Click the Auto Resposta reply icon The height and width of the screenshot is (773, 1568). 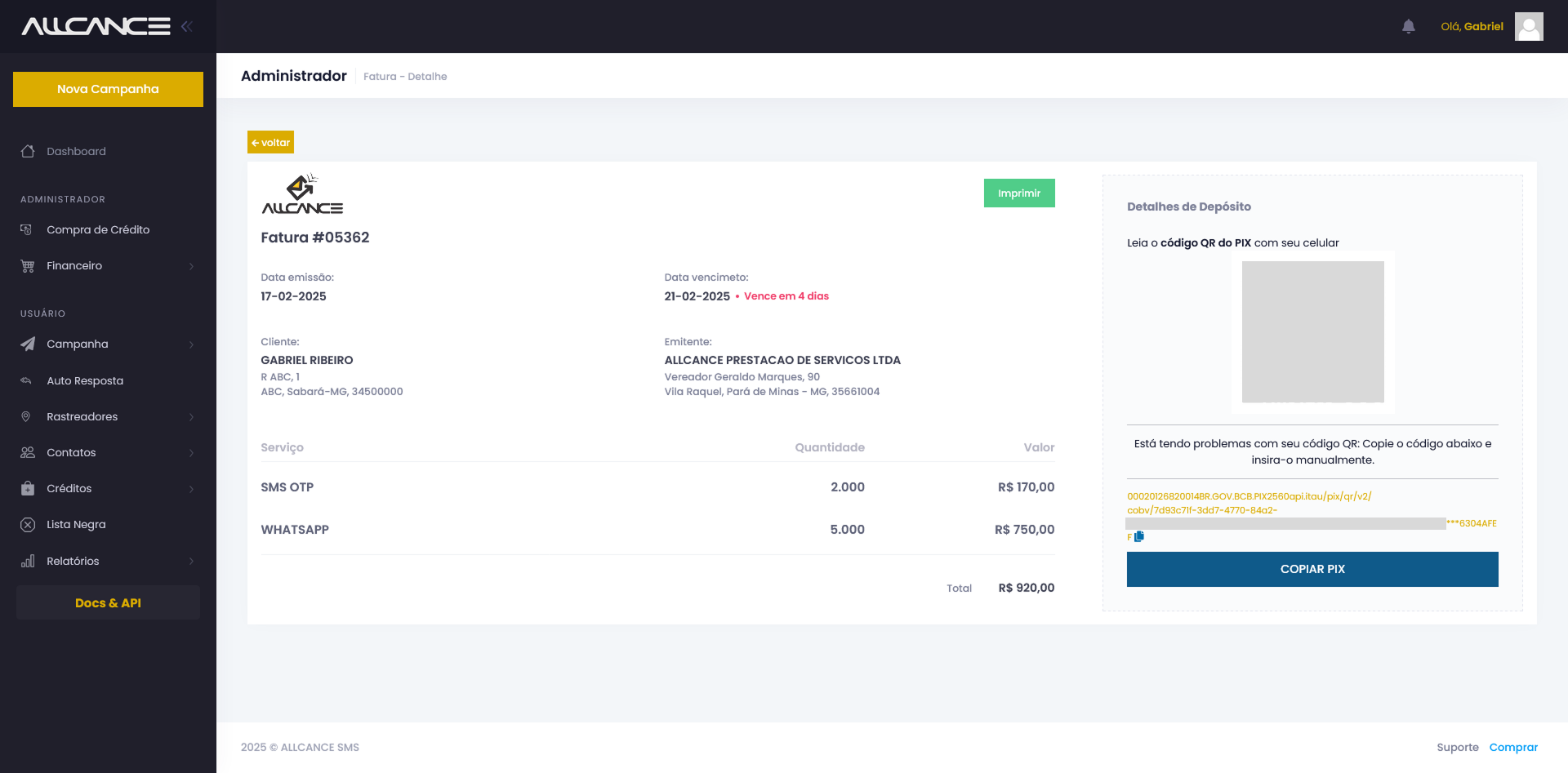coord(26,380)
